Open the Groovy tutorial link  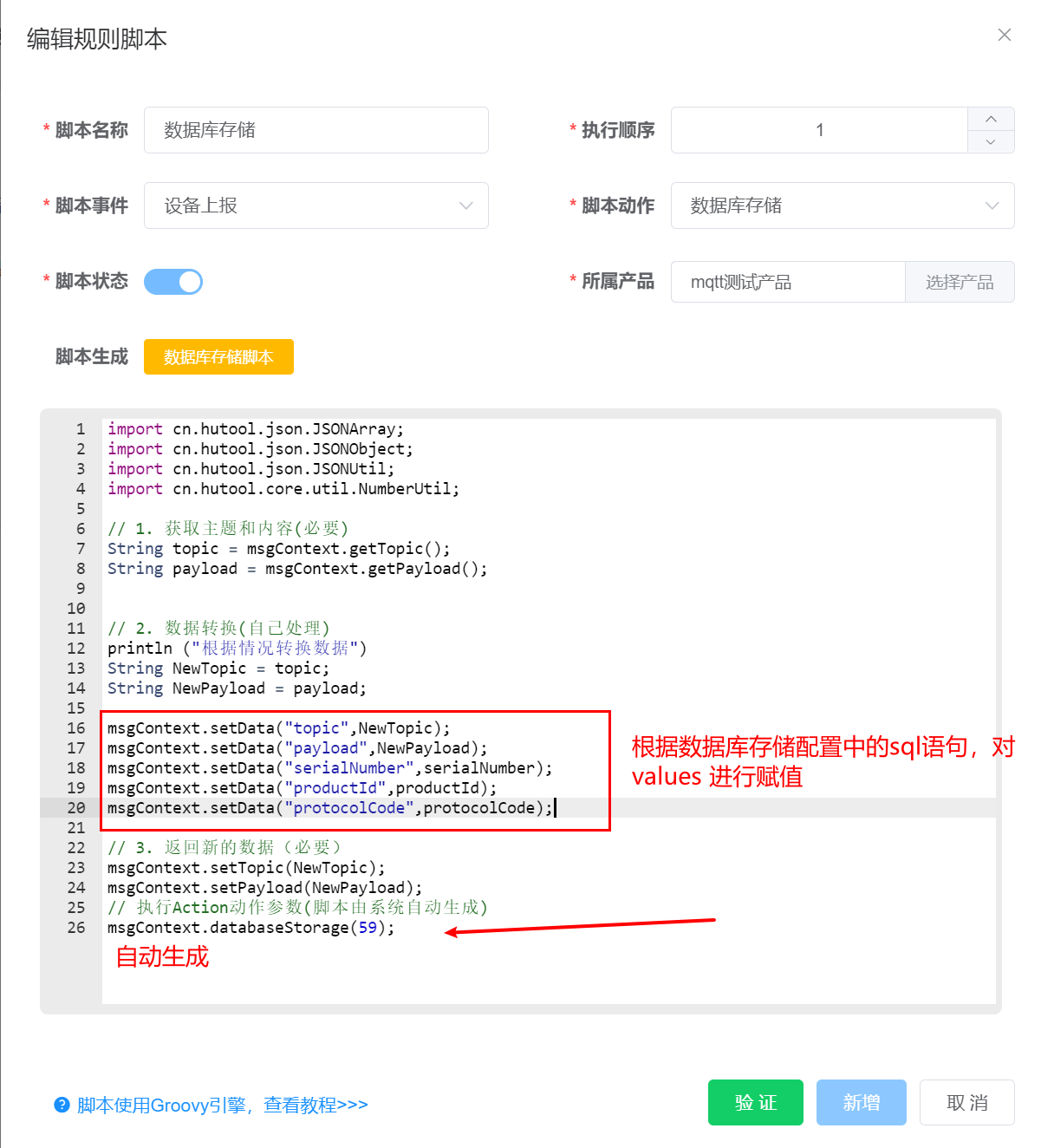223,1105
